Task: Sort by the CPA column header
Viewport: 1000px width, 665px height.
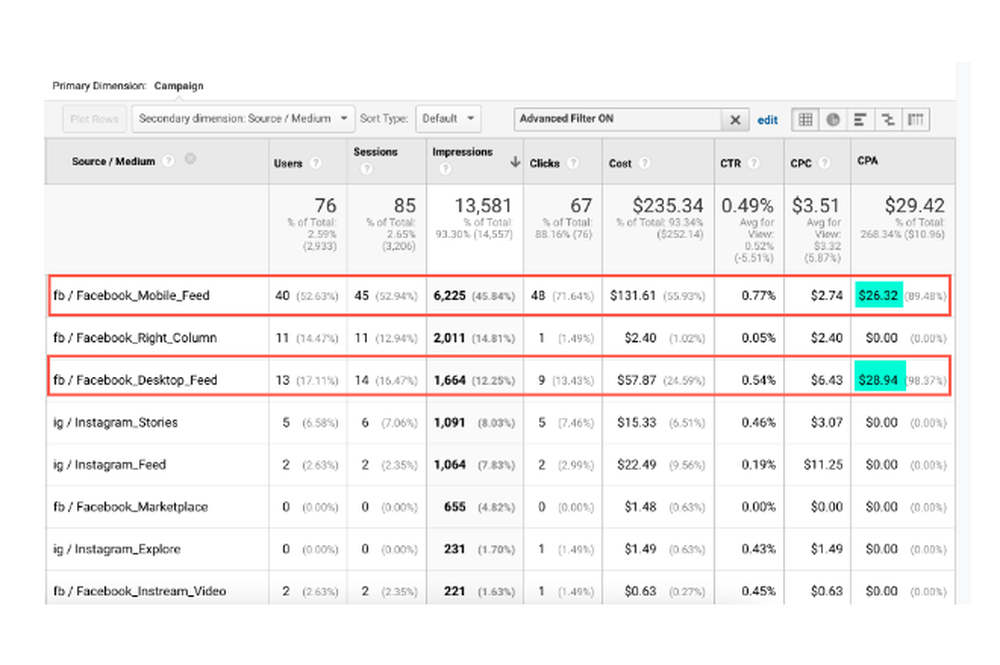Action: click(867, 161)
